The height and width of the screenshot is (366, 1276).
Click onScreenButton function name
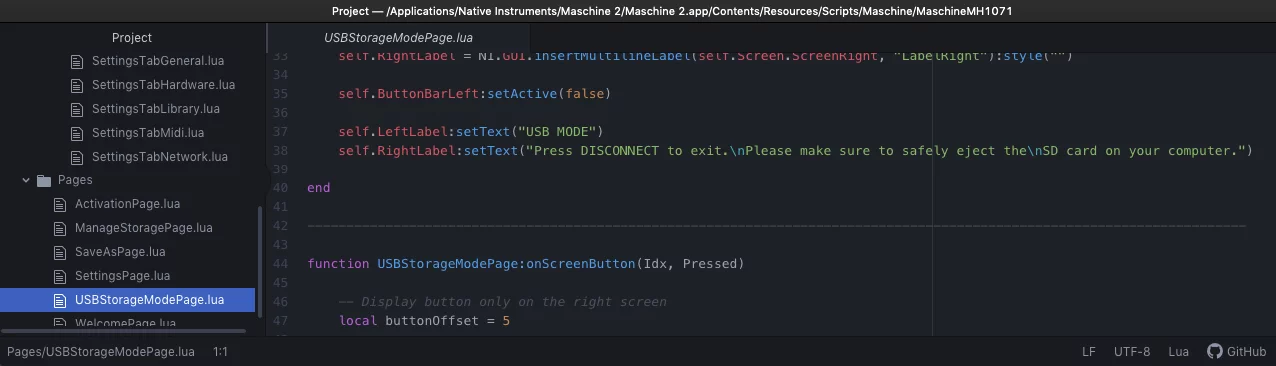581,264
